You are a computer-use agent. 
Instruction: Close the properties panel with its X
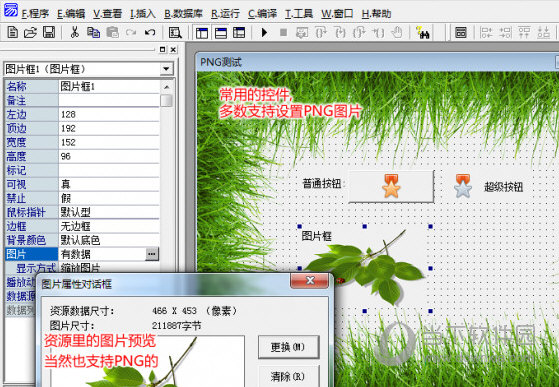[173, 50]
